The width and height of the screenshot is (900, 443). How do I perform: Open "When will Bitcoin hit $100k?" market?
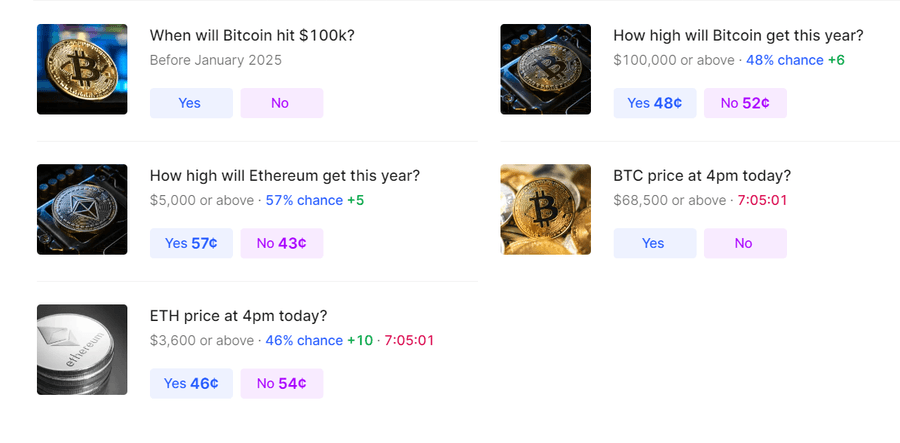tap(252, 36)
